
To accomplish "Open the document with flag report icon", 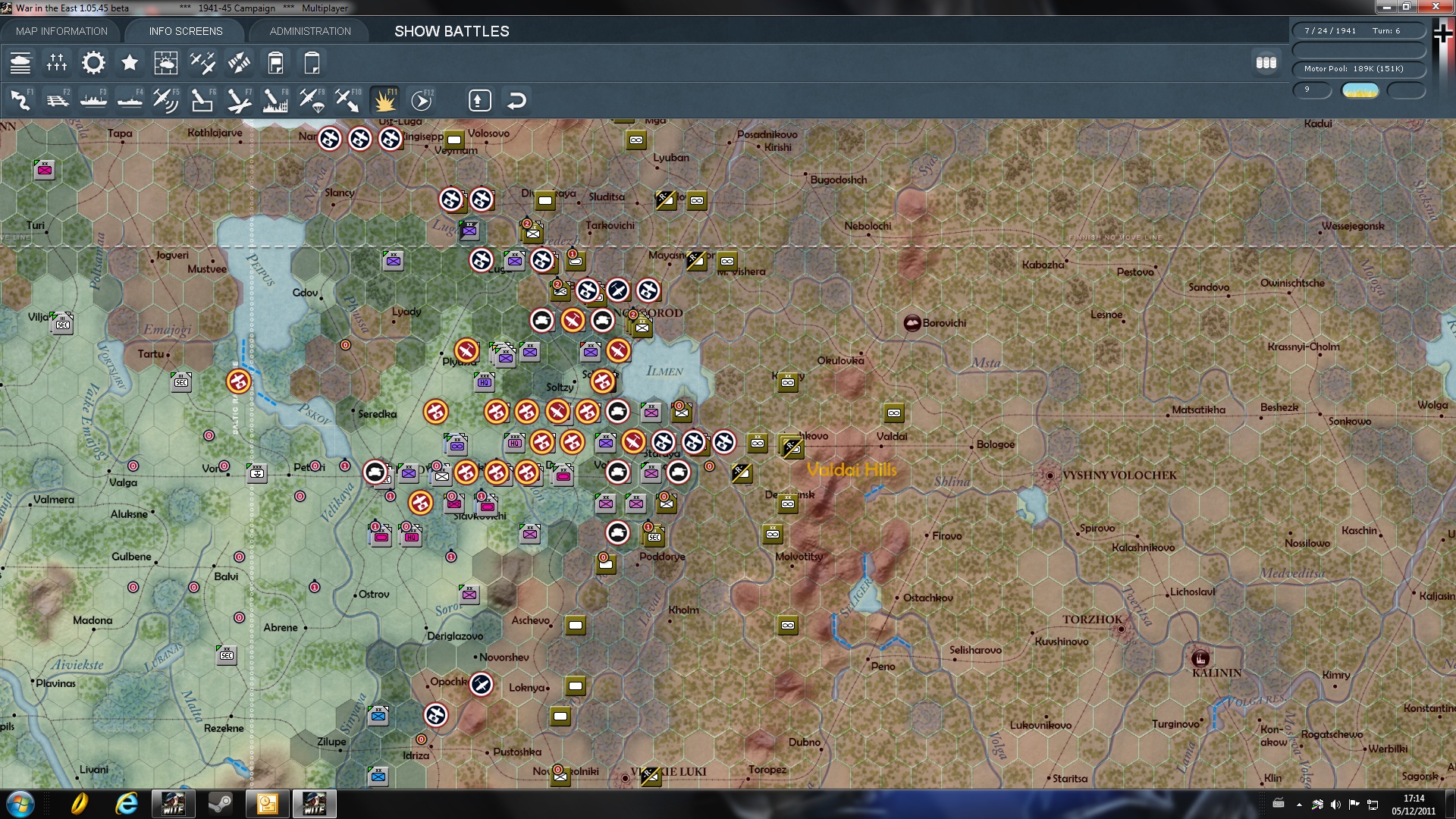I will tap(275, 63).
